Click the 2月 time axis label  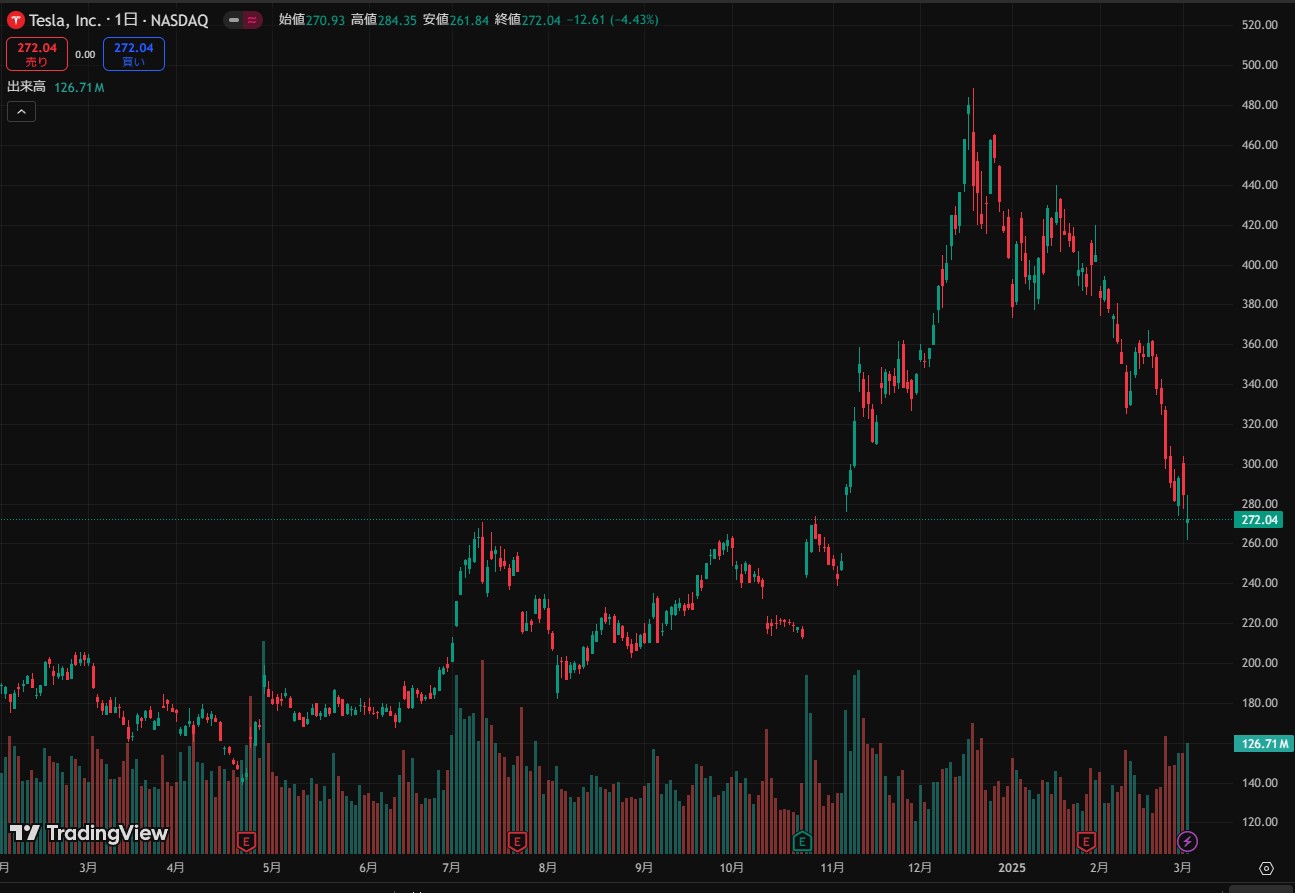pos(1099,867)
